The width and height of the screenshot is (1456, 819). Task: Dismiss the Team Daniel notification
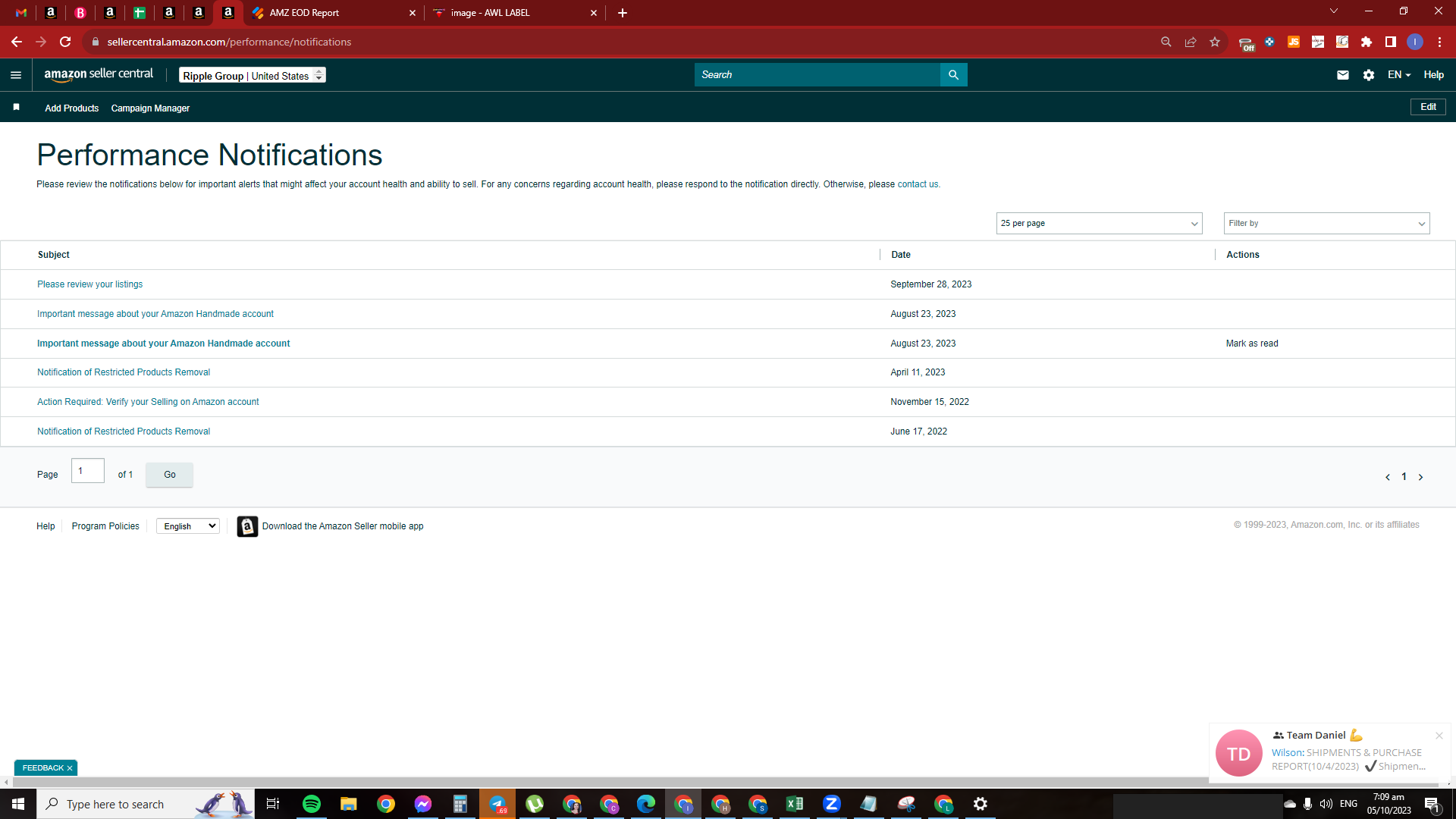[x=1439, y=736]
